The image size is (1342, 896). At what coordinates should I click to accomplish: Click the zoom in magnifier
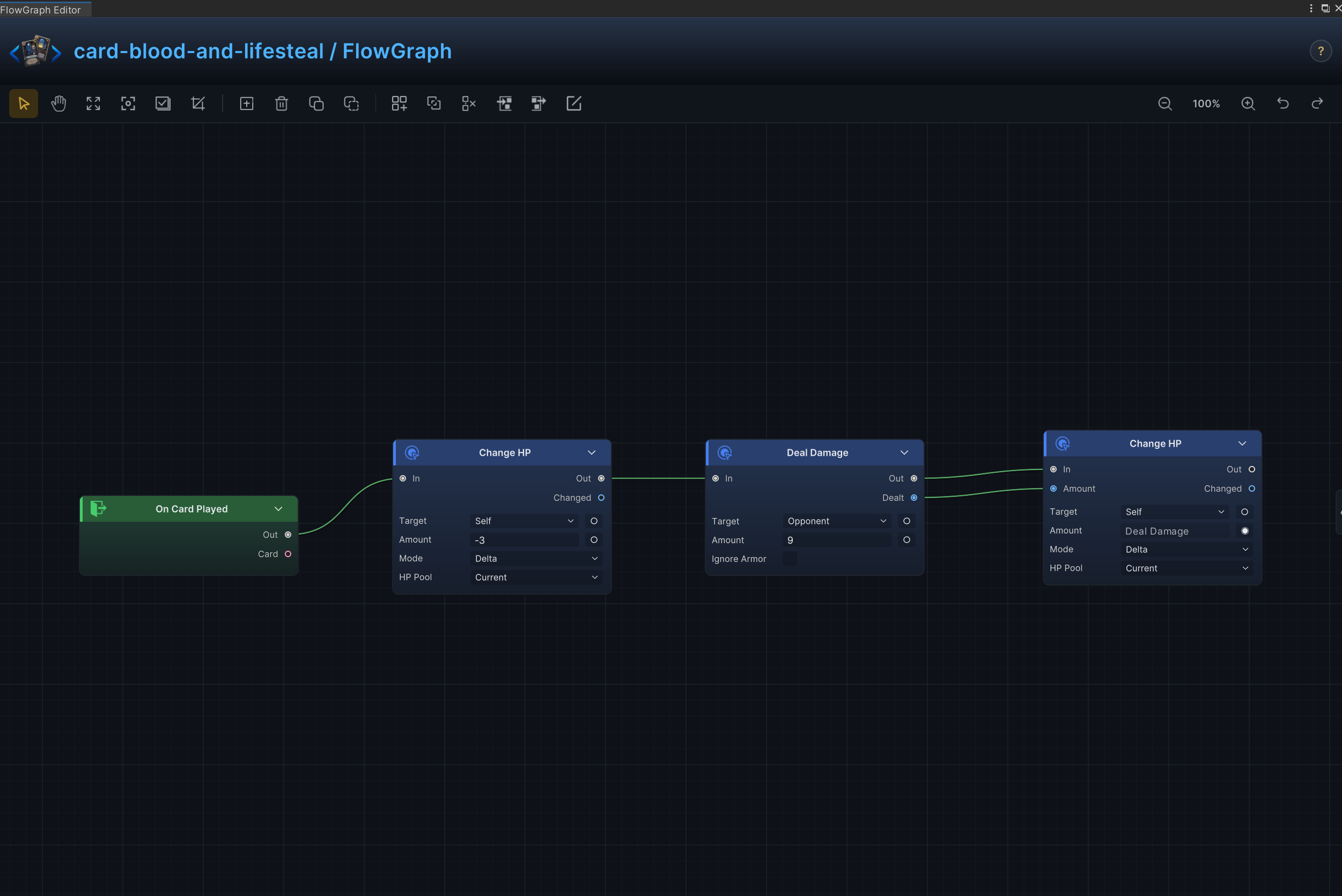click(x=1248, y=103)
